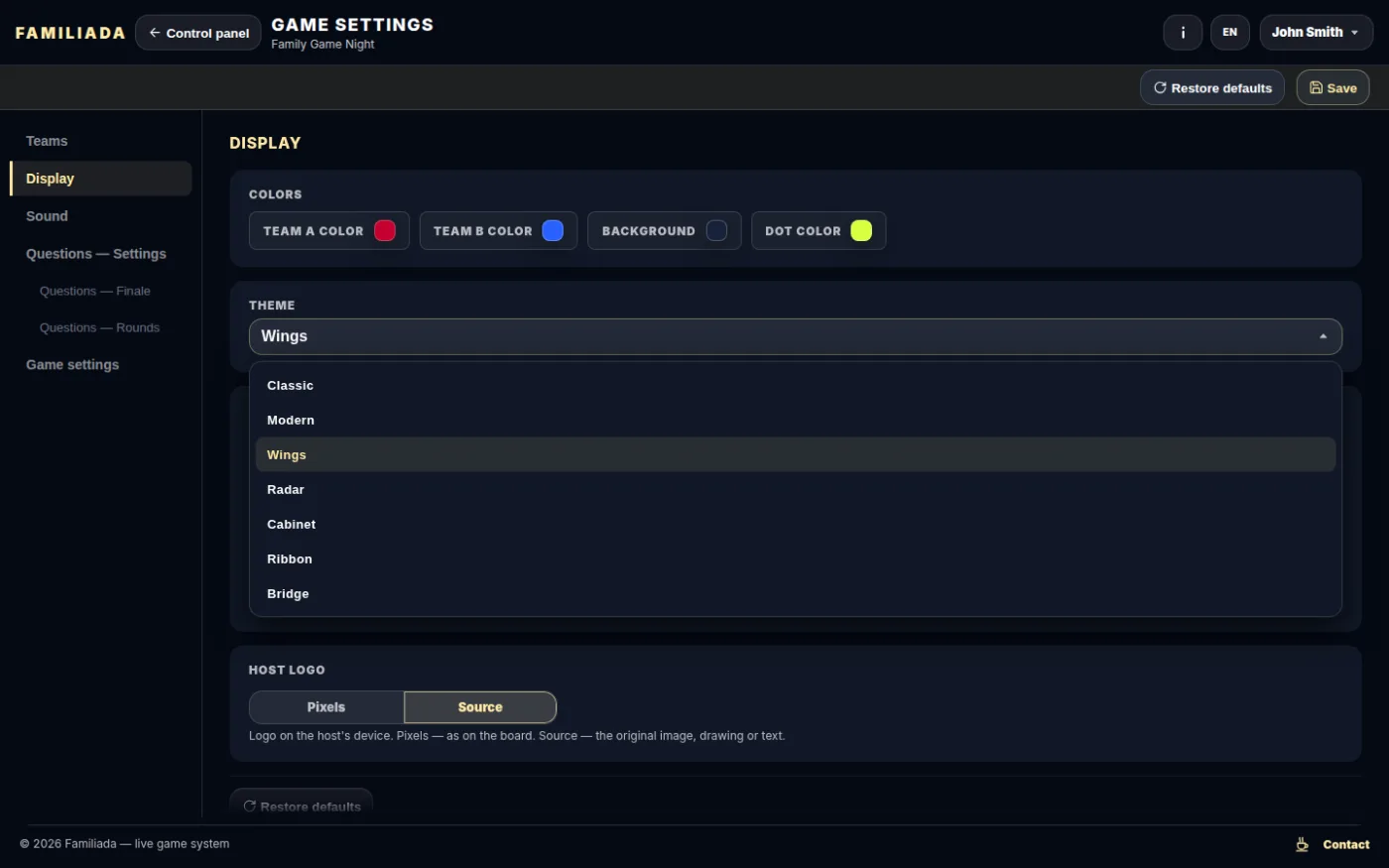The height and width of the screenshot is (868, 1389).
Task: Switch host logo to Pixels
Action: coord(326,707)
